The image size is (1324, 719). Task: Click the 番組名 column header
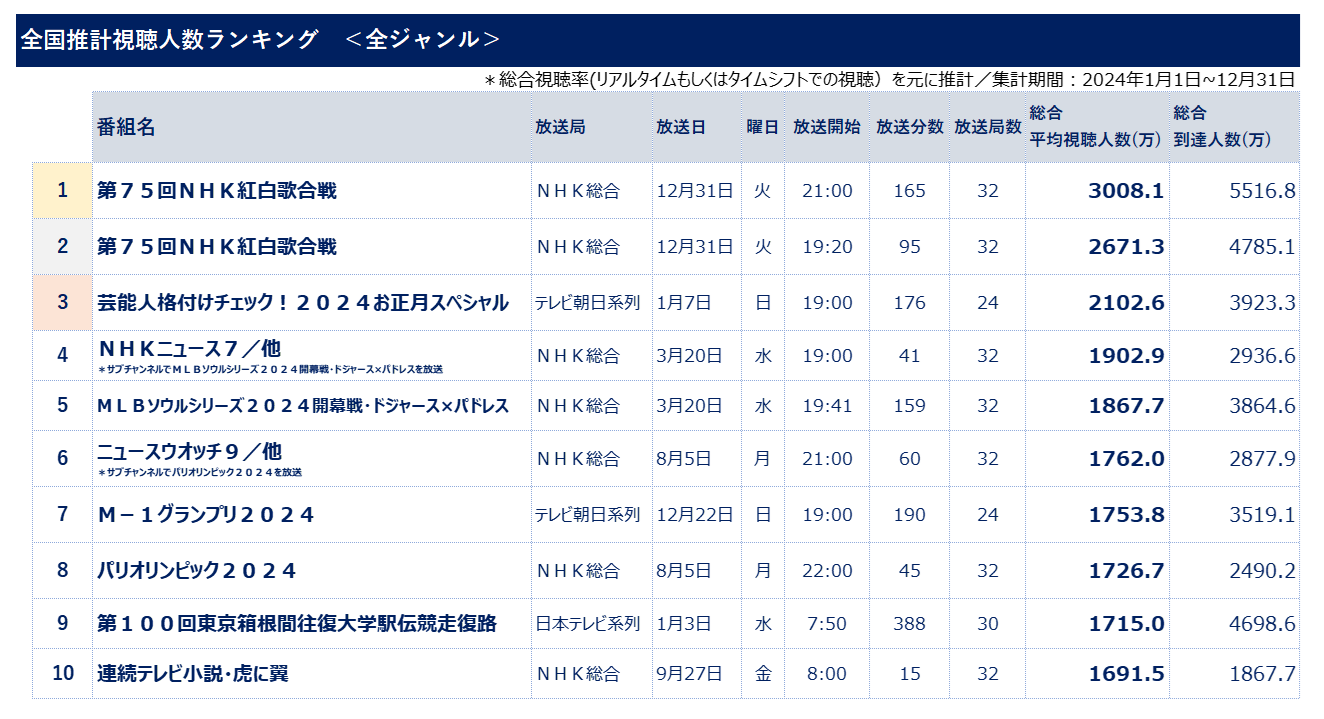click(x=126, y=127)
